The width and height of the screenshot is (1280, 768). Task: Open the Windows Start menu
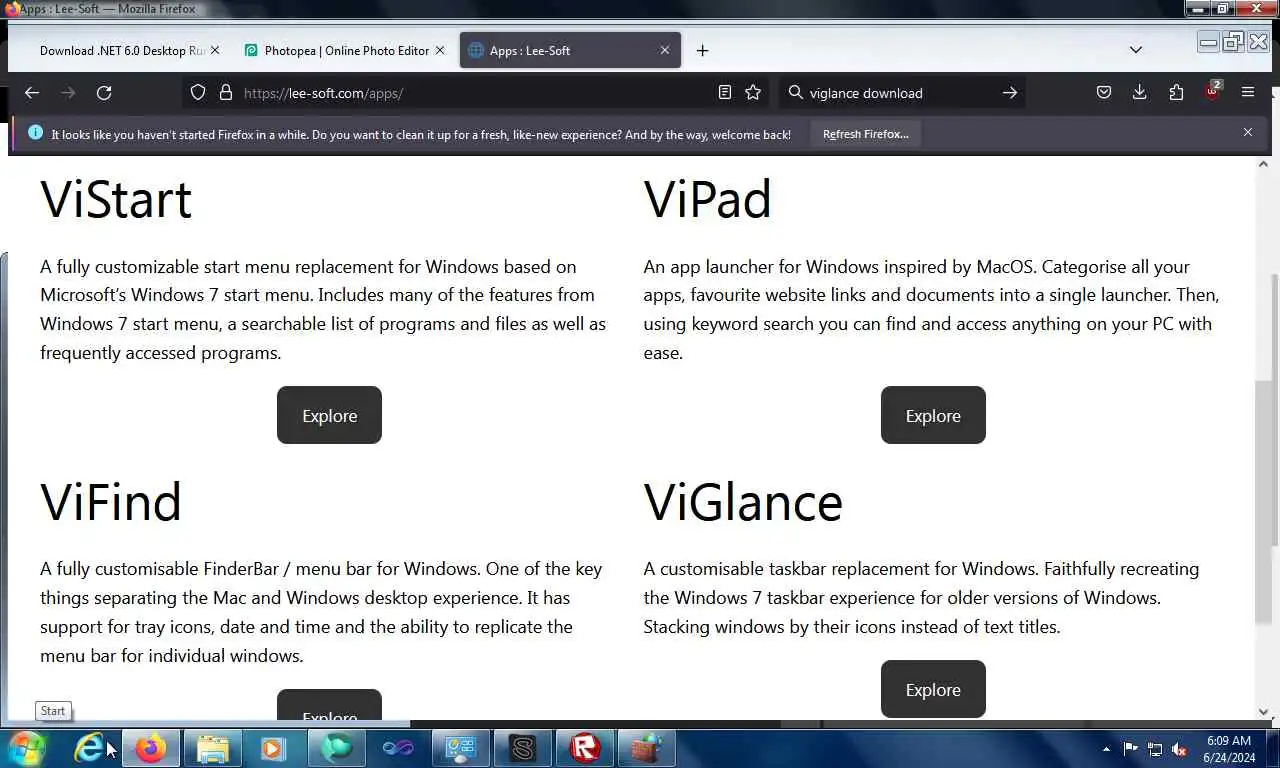pos(26,748)
